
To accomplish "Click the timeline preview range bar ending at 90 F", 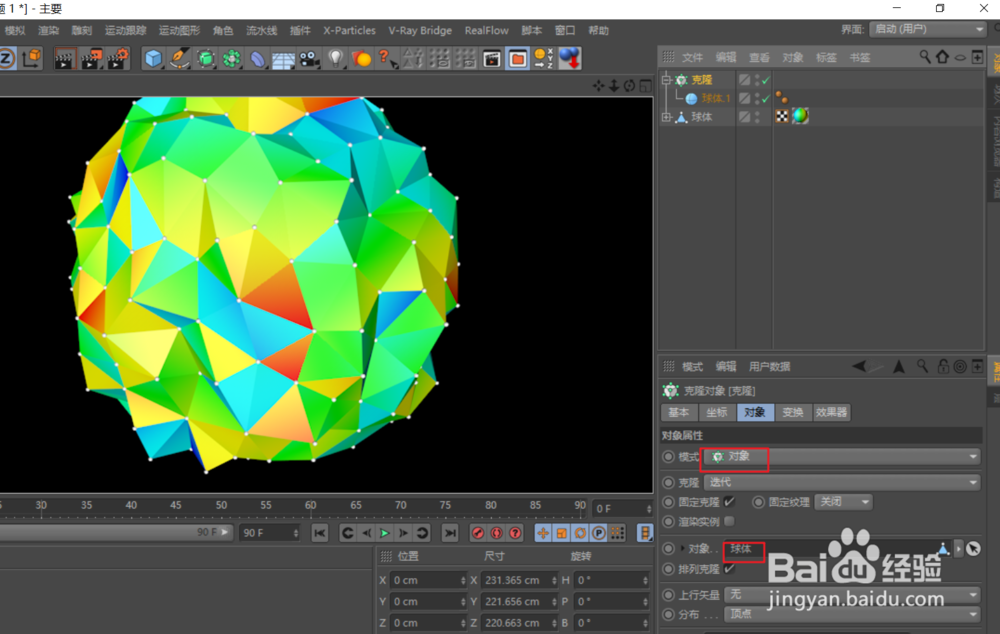I will 116,532.
